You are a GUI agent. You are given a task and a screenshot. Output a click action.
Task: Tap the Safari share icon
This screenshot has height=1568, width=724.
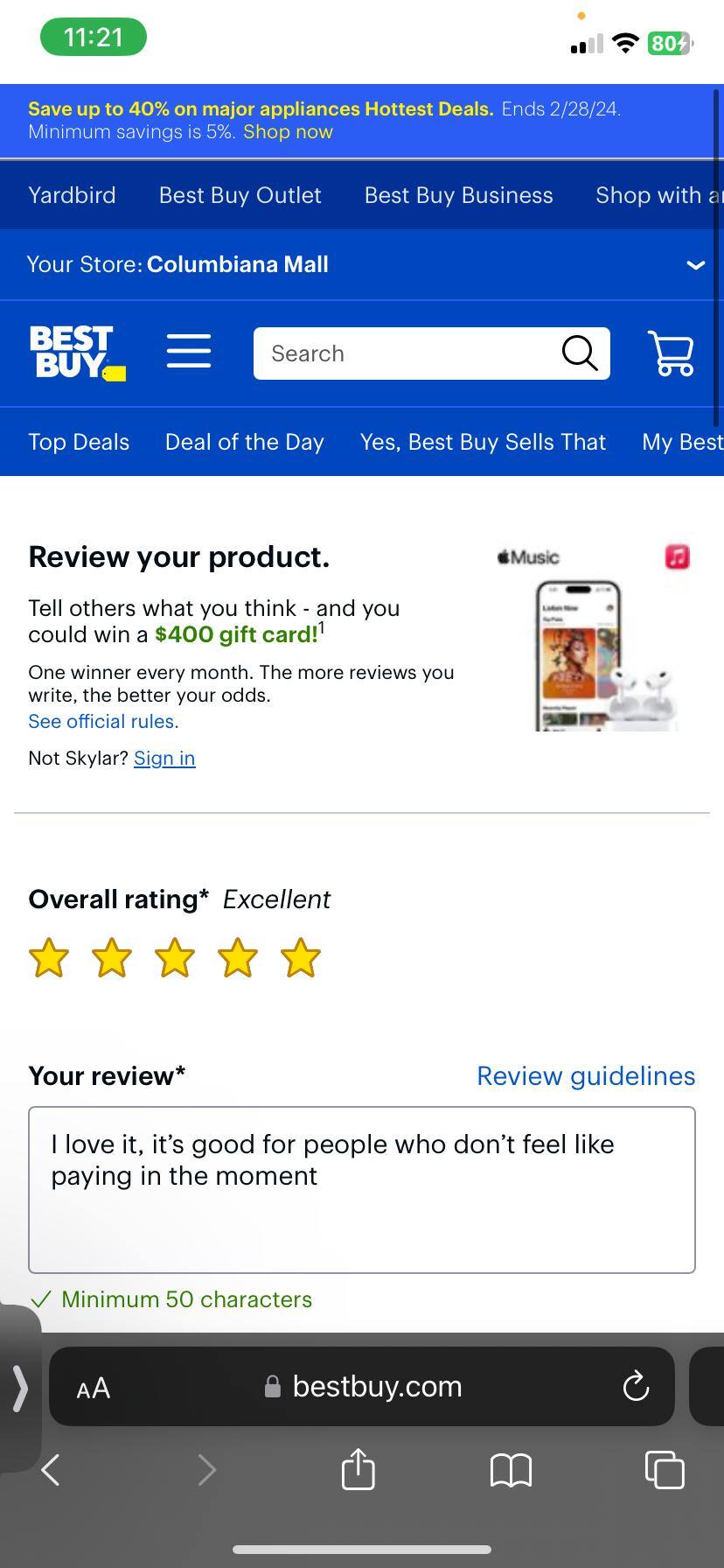pos(358,1470)
